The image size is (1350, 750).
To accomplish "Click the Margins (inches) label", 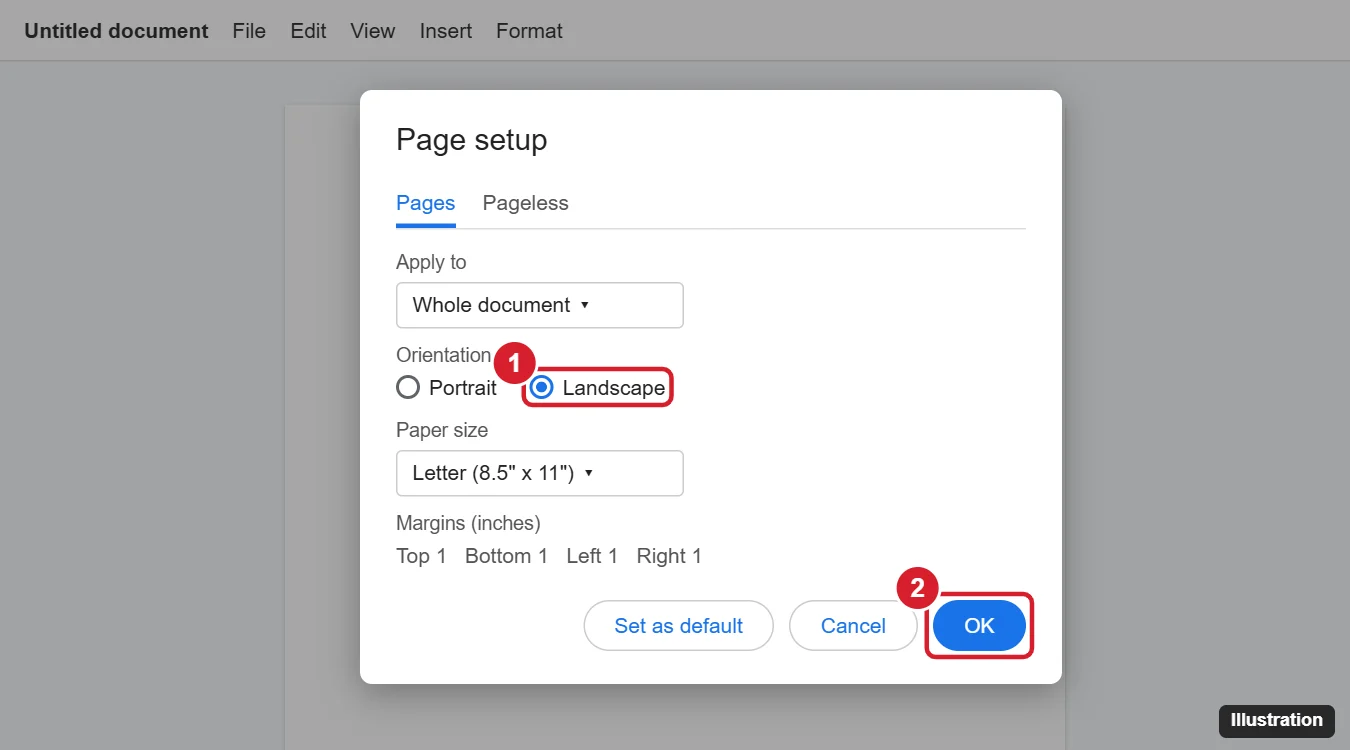I will pyautogui.click(x=468, y=523).
